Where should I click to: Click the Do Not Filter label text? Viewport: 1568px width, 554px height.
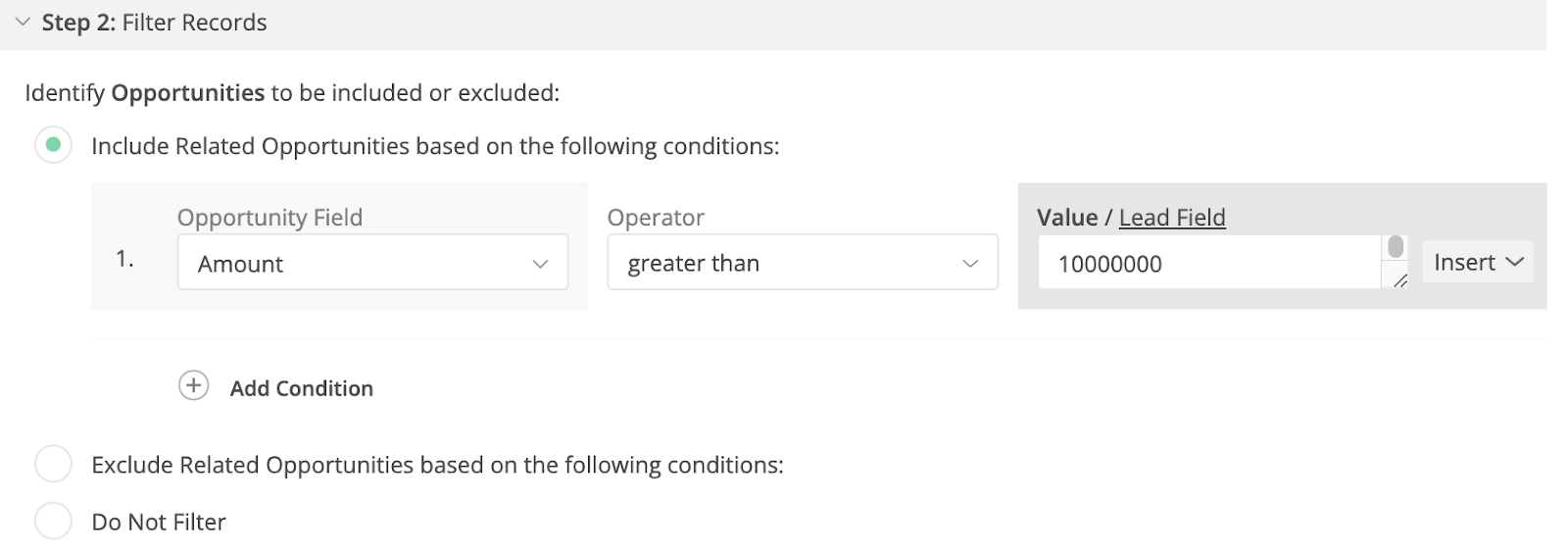(x=159, y=522)
